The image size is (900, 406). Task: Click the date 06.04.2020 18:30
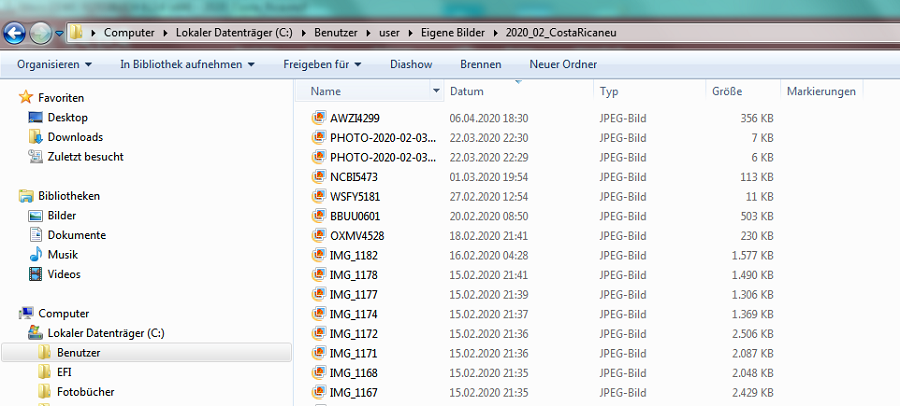click(488, 118)
